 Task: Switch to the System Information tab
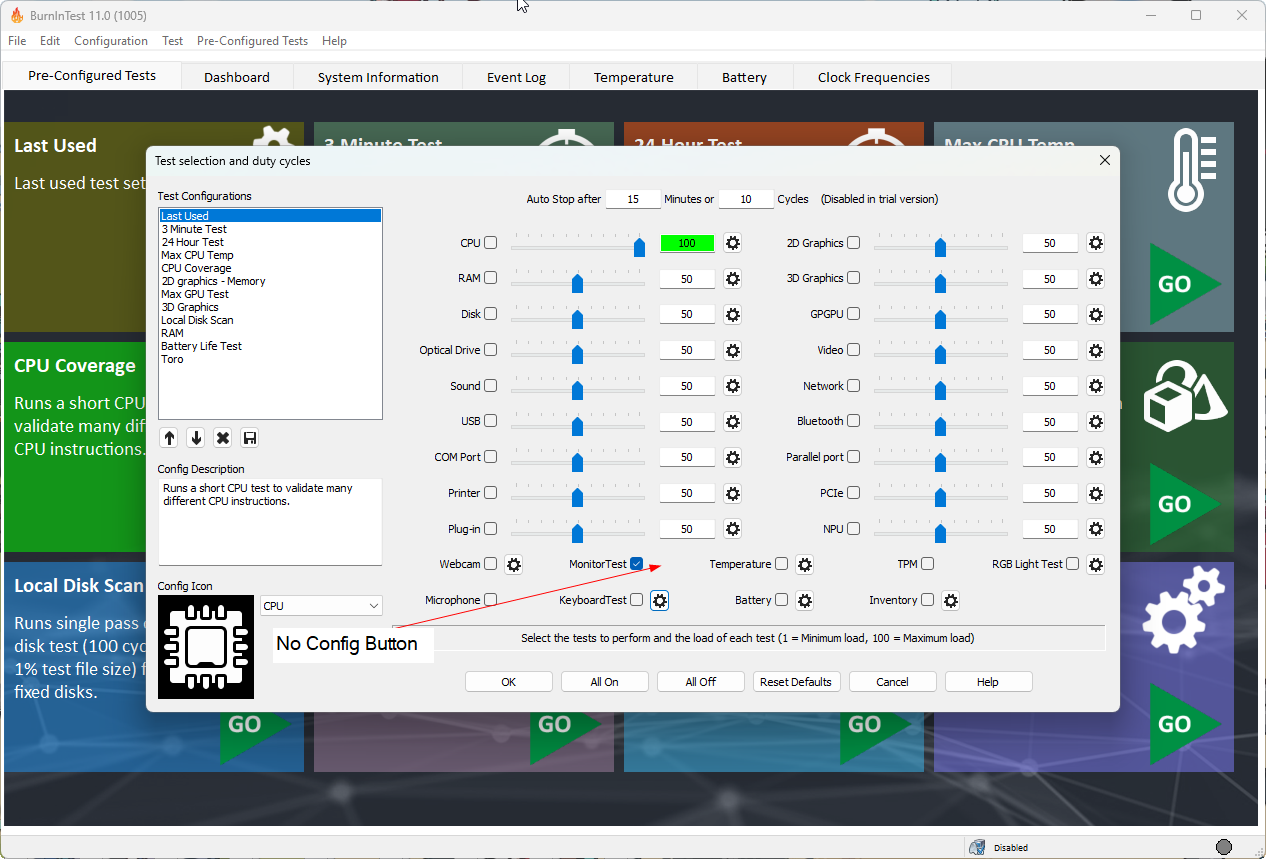pyautogui.click(x=378, y=77)
